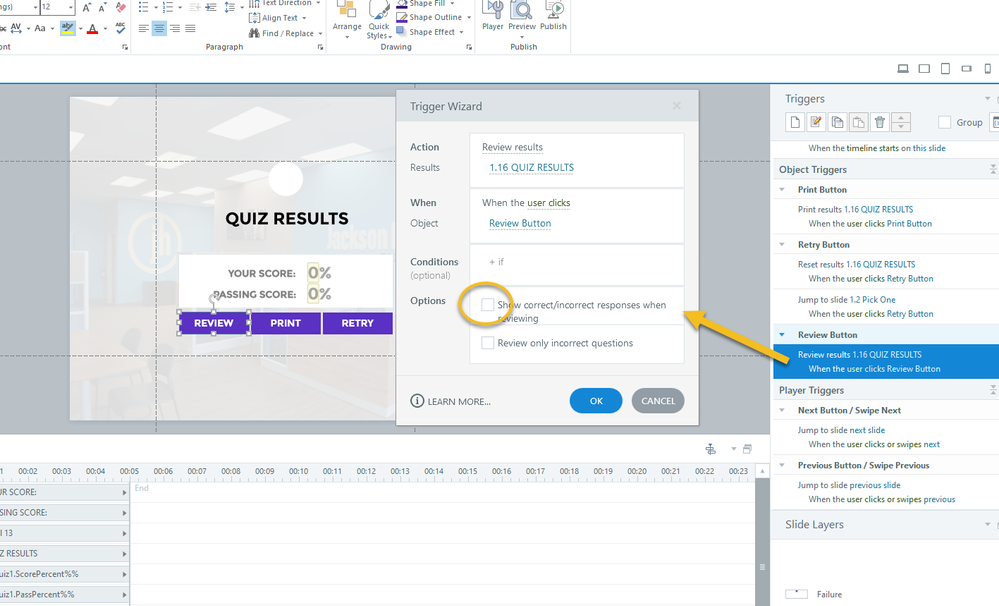The width and height of the screenshot is (999, 606).
Task: Check Review only incorrect questions
Action: [x=487, y=343]
